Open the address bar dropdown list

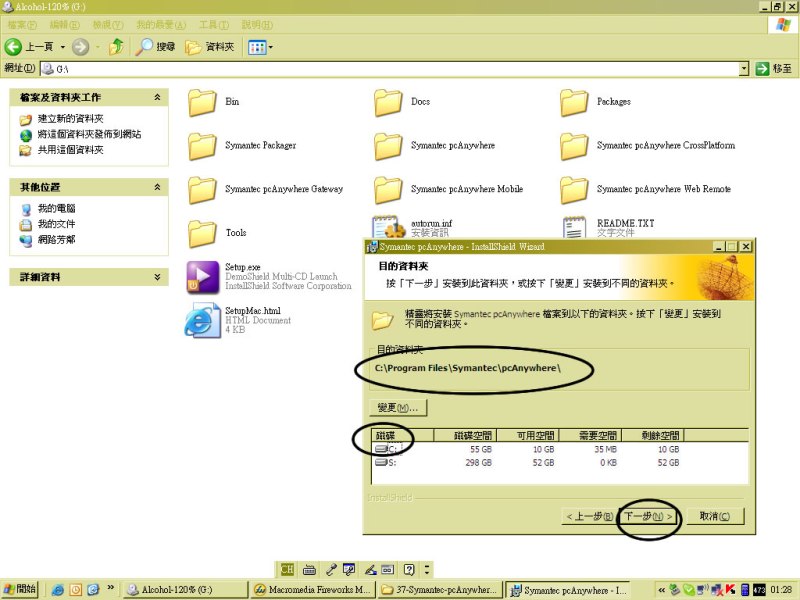tap(744, 68)
